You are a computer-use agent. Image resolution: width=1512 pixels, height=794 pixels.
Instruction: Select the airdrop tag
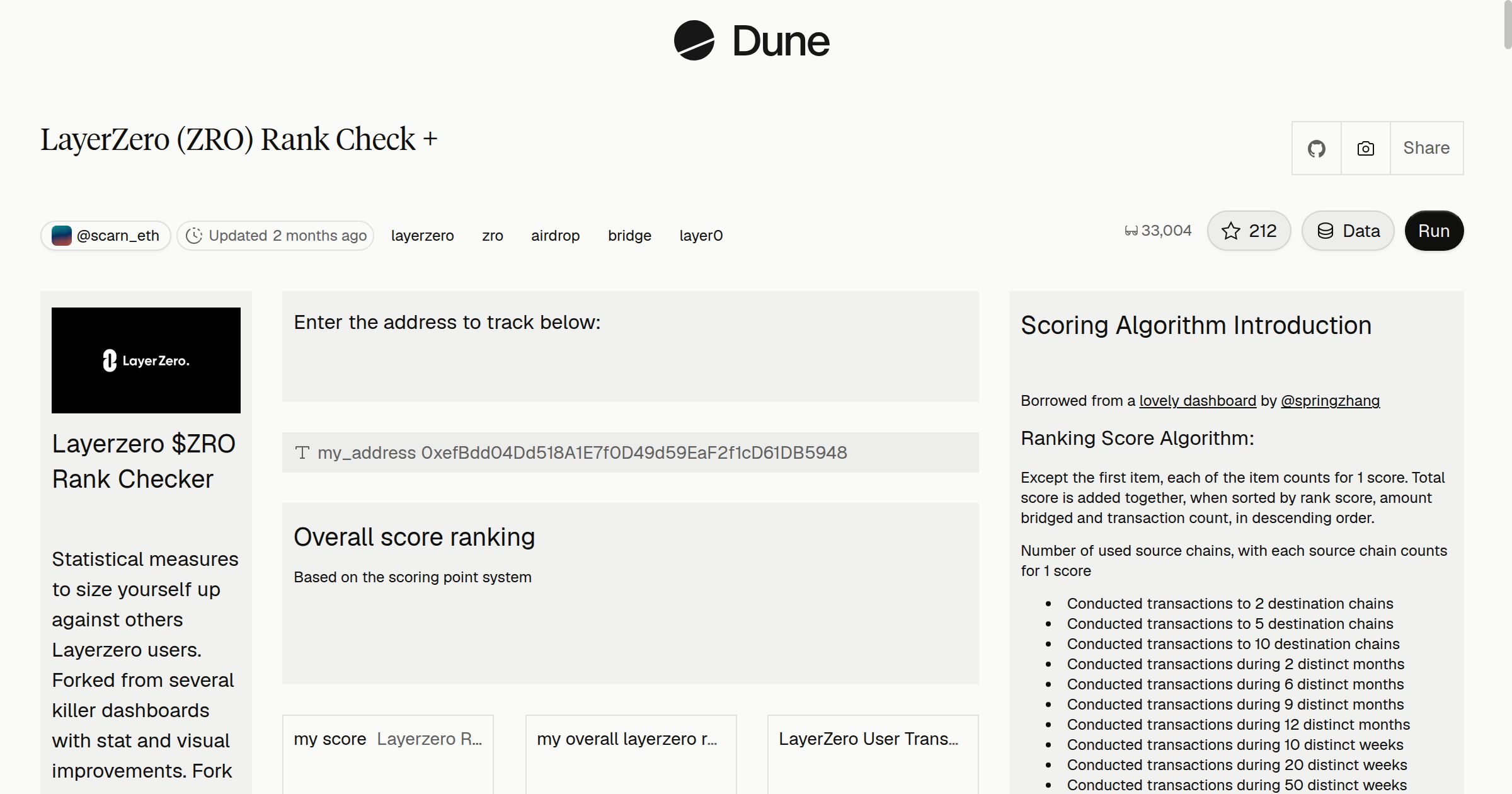[x=555, y=236]
